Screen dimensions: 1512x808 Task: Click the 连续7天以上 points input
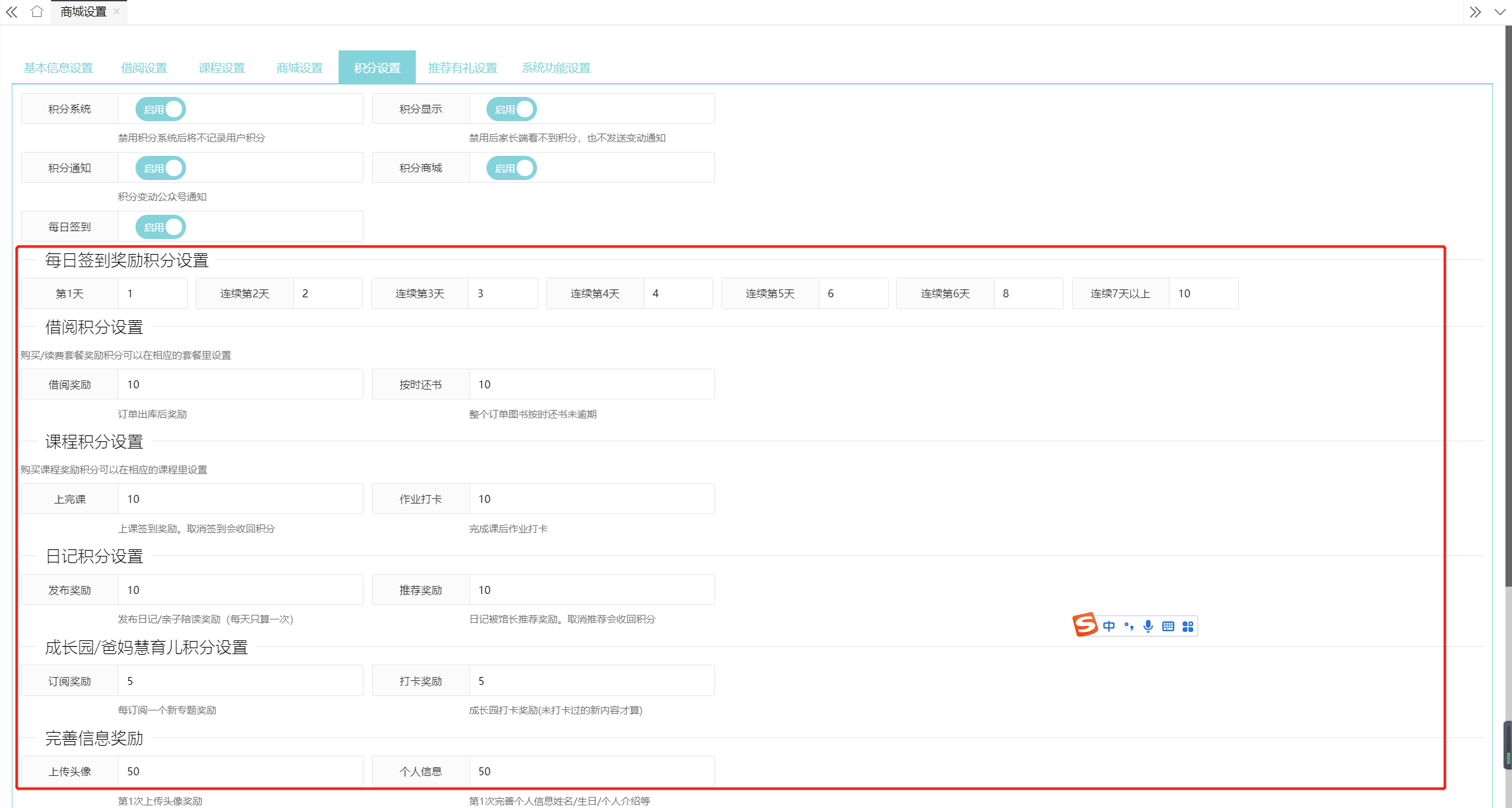[x=1204, y=293]
